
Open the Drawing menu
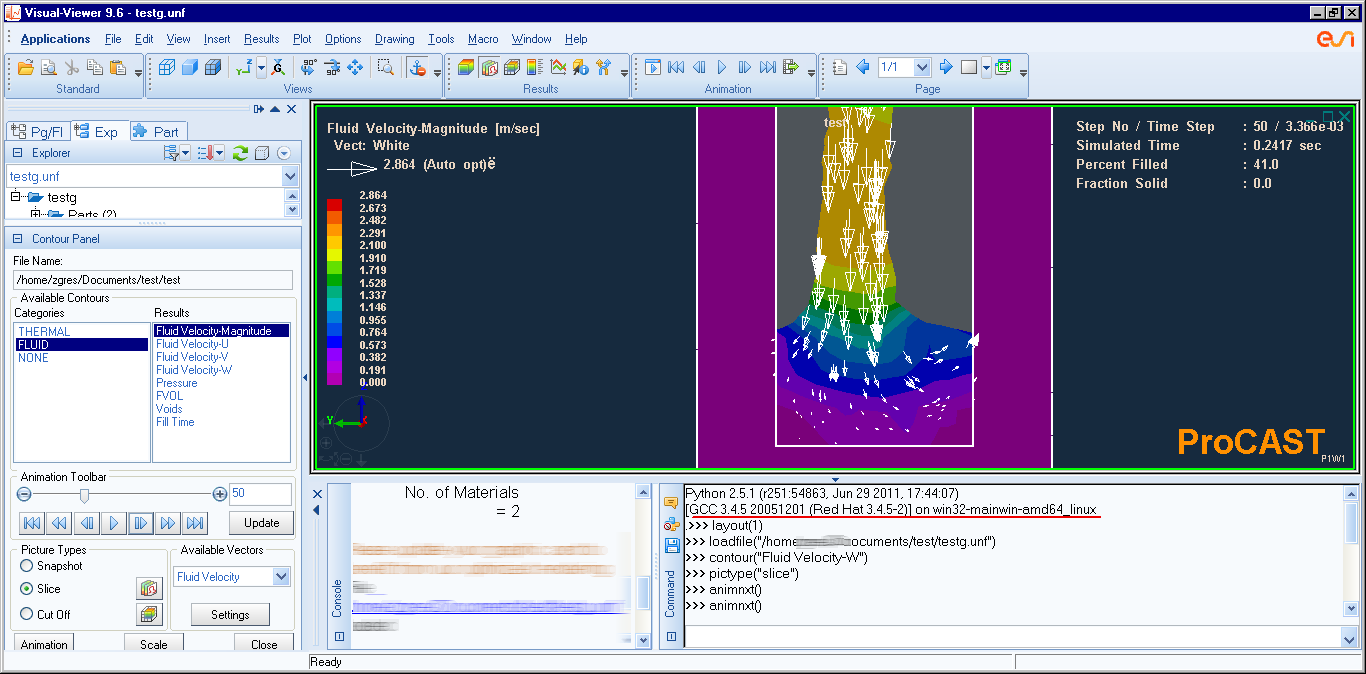395,39
